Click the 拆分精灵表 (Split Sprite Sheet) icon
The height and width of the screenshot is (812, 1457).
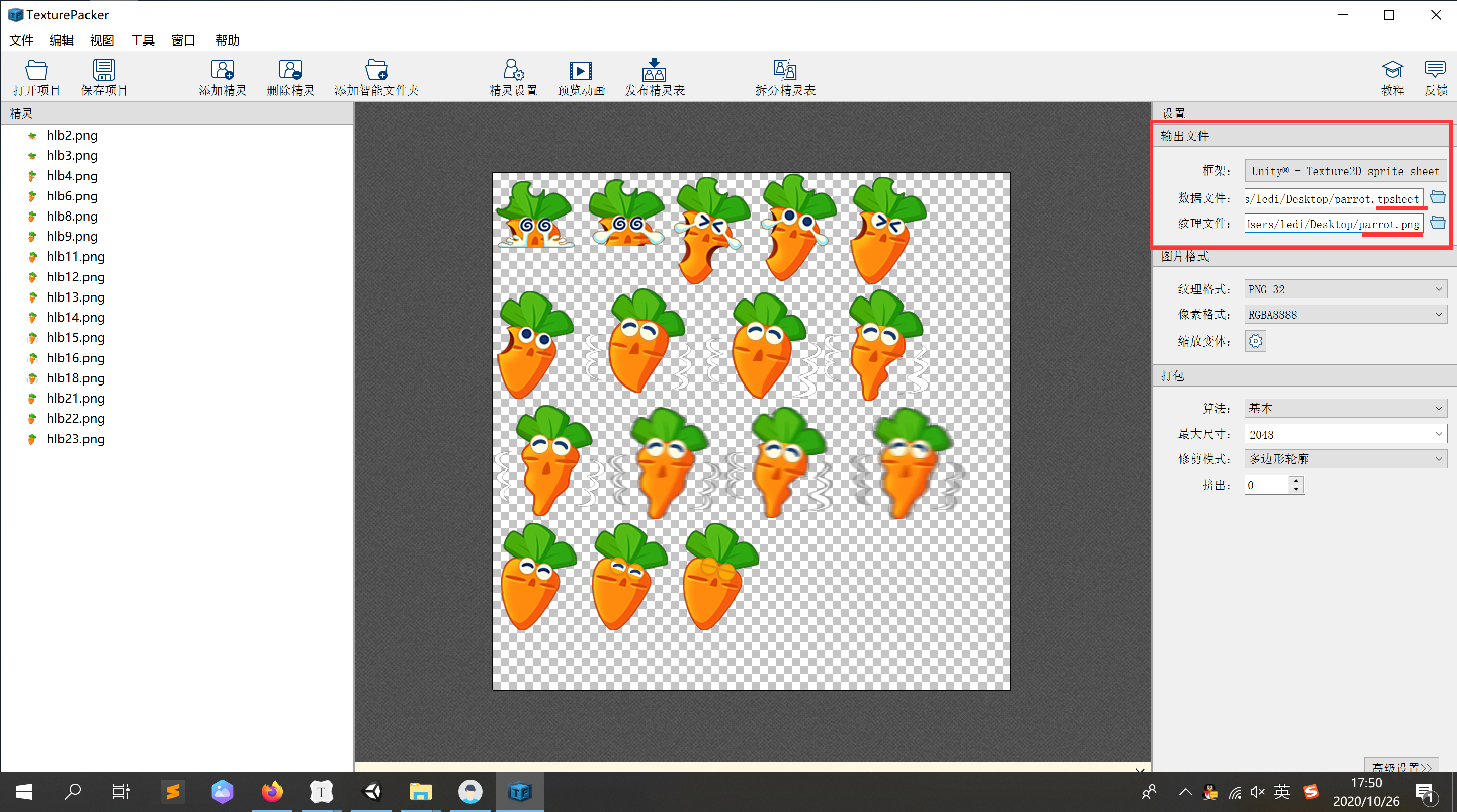pos(785,71)
